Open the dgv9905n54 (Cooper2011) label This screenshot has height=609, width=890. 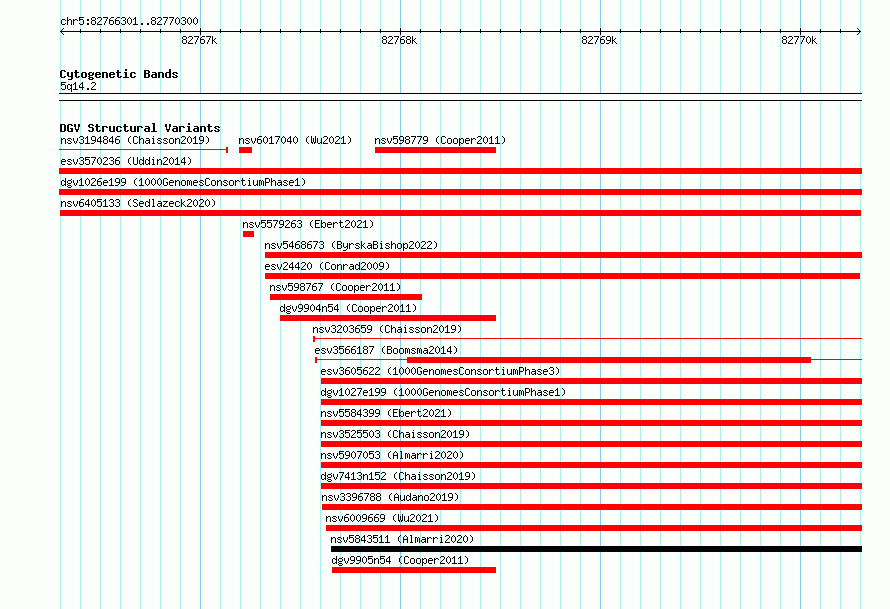pyautogui.click(x=400, y=560)
